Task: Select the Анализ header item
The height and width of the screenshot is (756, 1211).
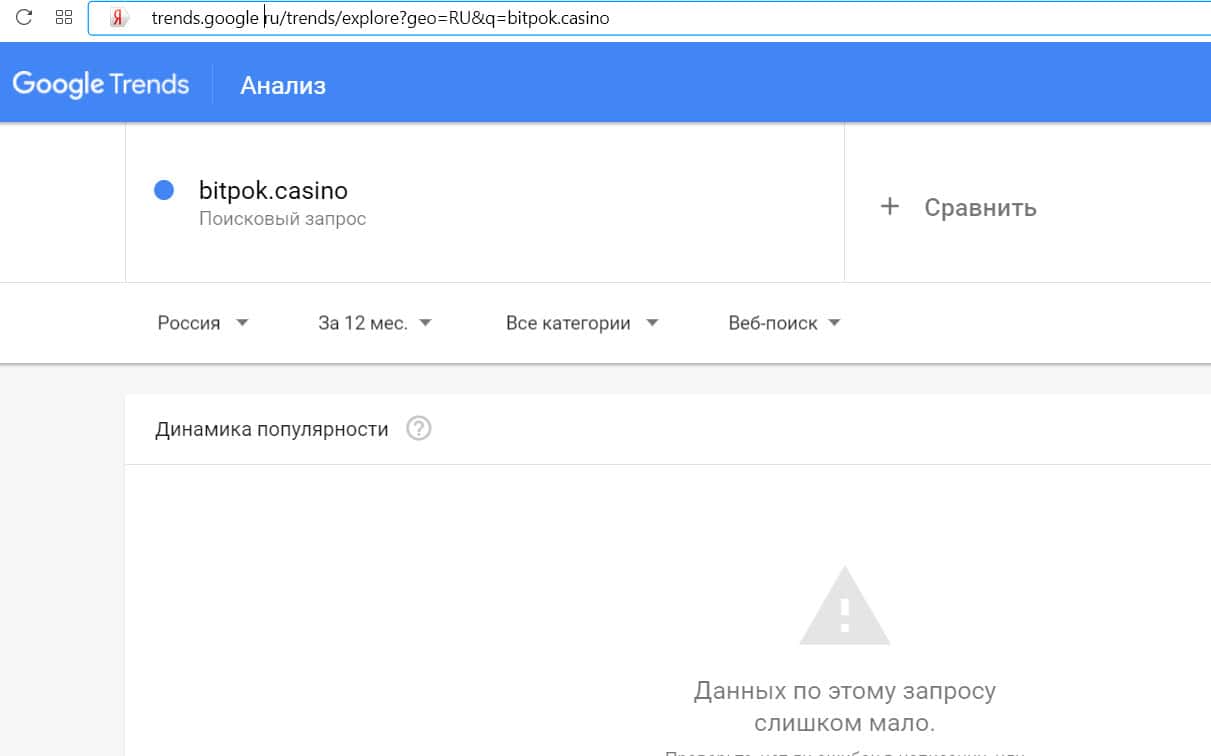Action: [283, 85]
